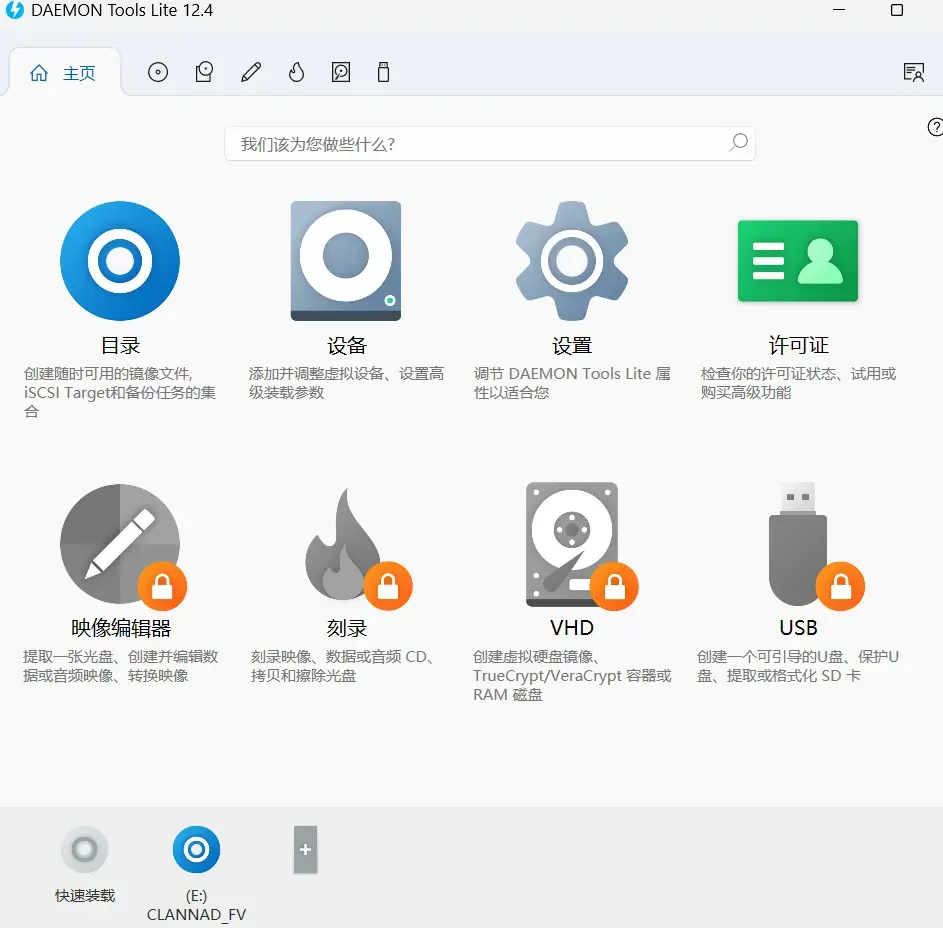The width and height of the screenshot is (943, 928).
Task: Click the 刻录 heading text
Action: (x=346, y=628)
